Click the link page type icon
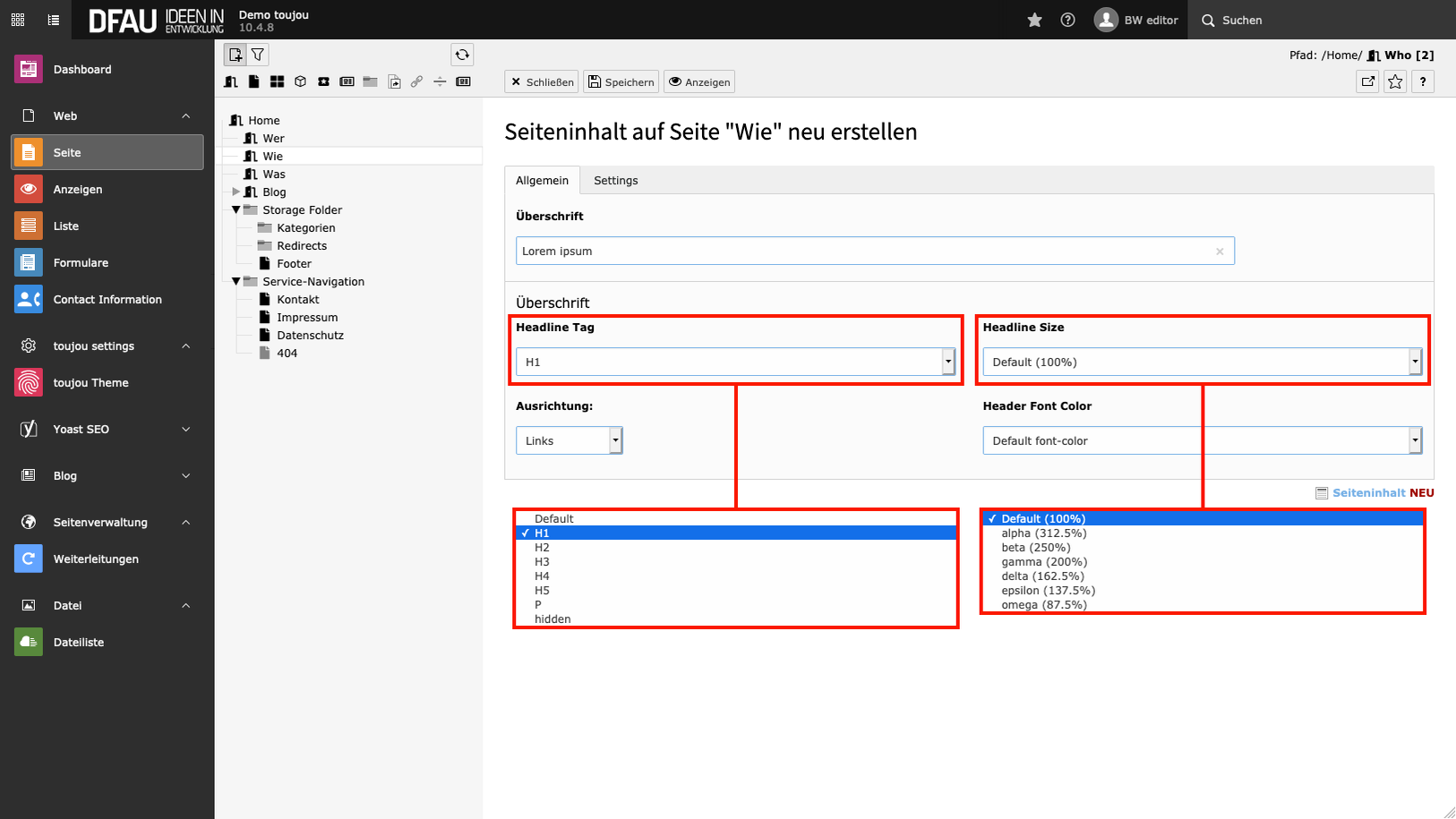 pyautogui.click(x=416, y=81)
